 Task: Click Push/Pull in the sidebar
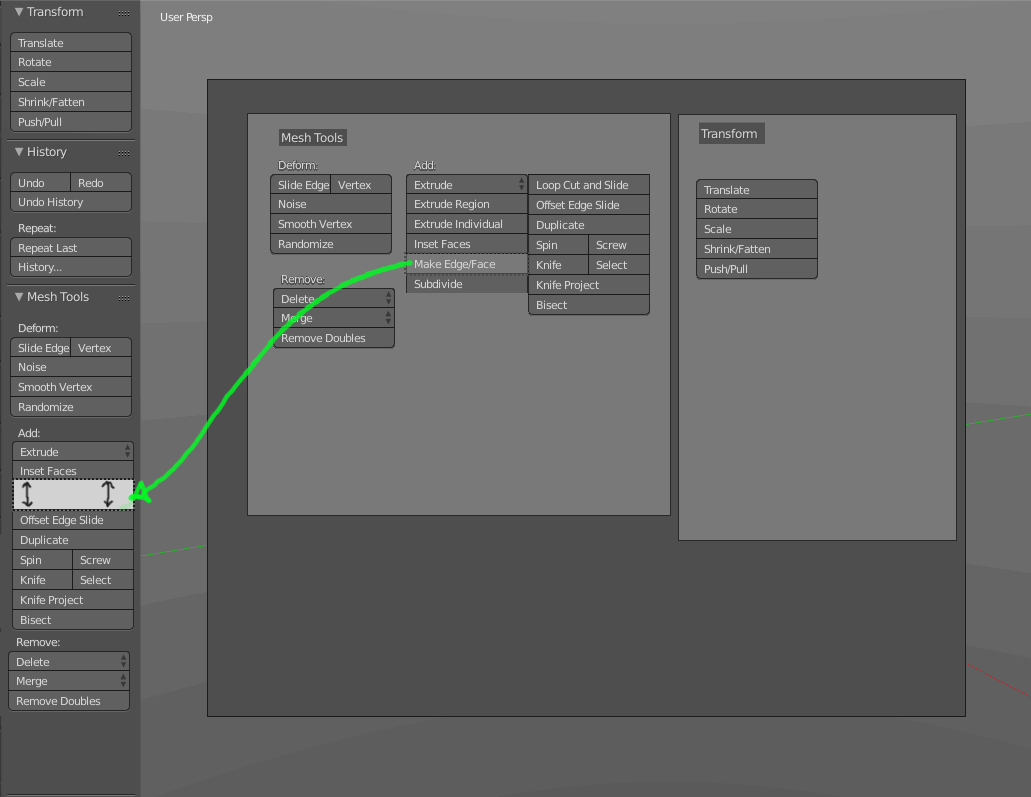71,122
